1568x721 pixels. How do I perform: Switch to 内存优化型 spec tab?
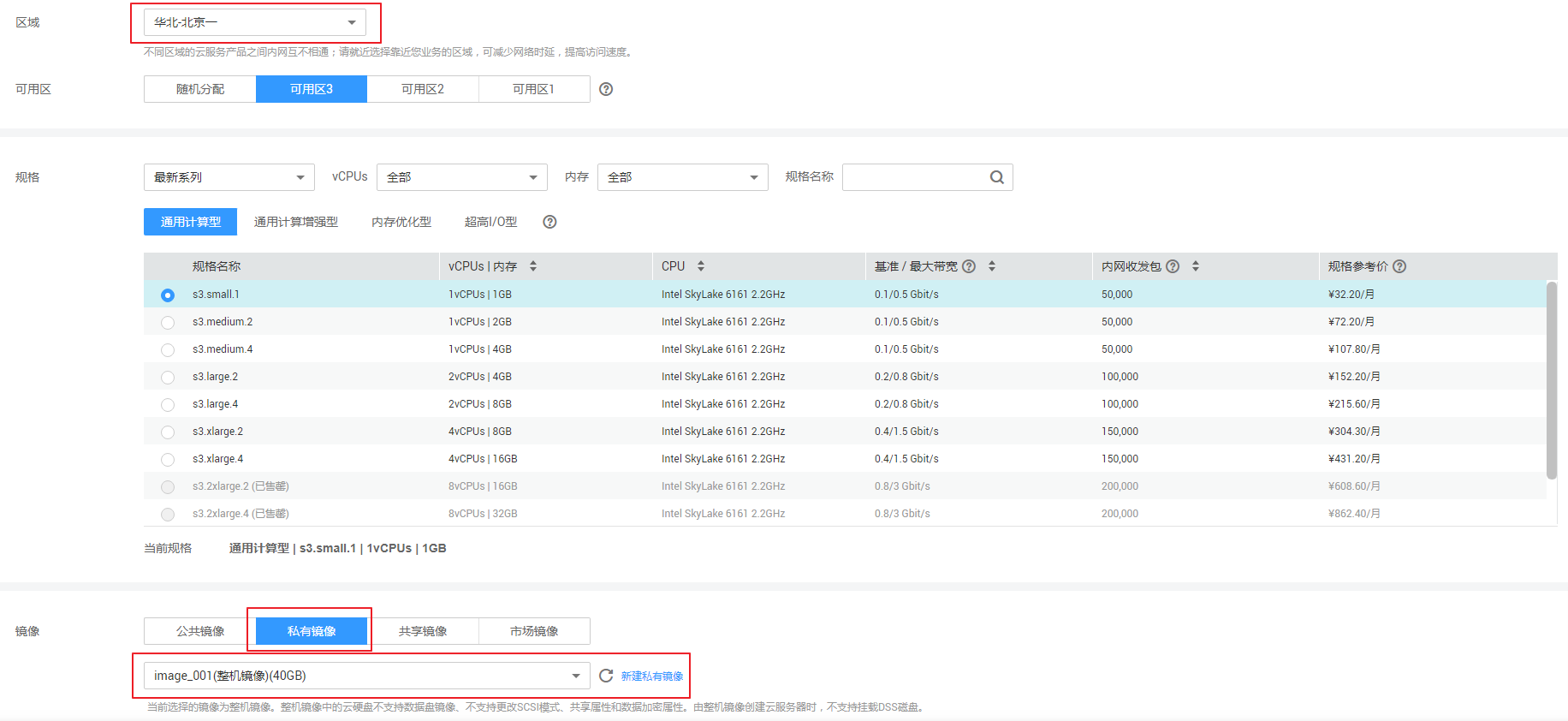click(x=401, y=222)
